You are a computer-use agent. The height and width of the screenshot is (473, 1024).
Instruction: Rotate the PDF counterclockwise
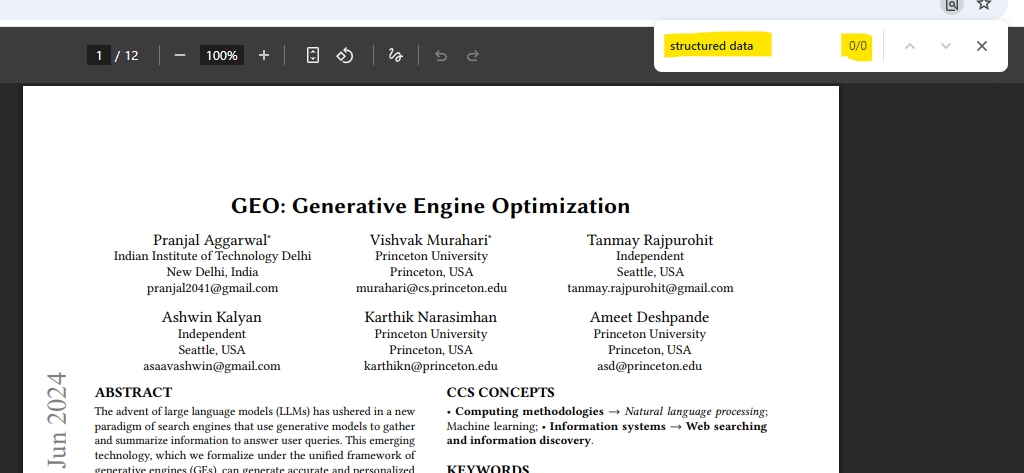pos(345,55)
